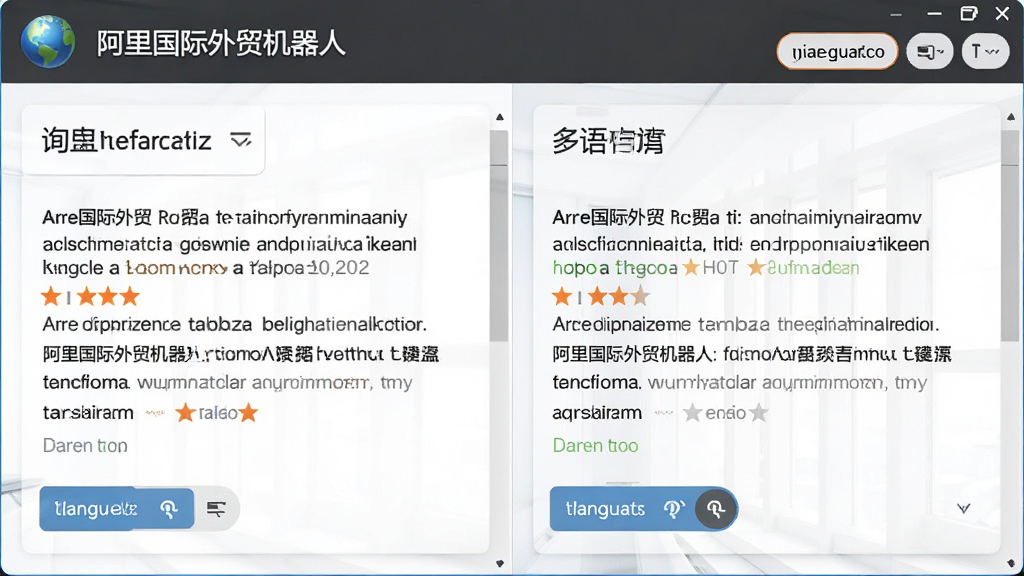Click the globe app logo
This screenshot has width=1024, height=576.
click(x=48, y=42)
